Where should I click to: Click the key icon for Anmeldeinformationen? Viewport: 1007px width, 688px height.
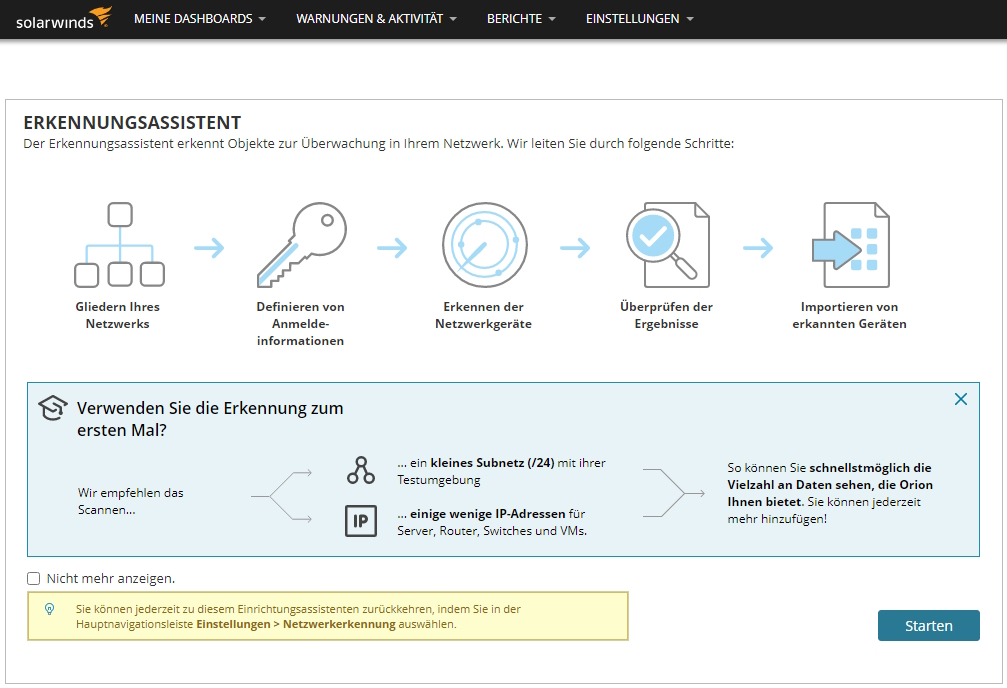pos(302,245)
